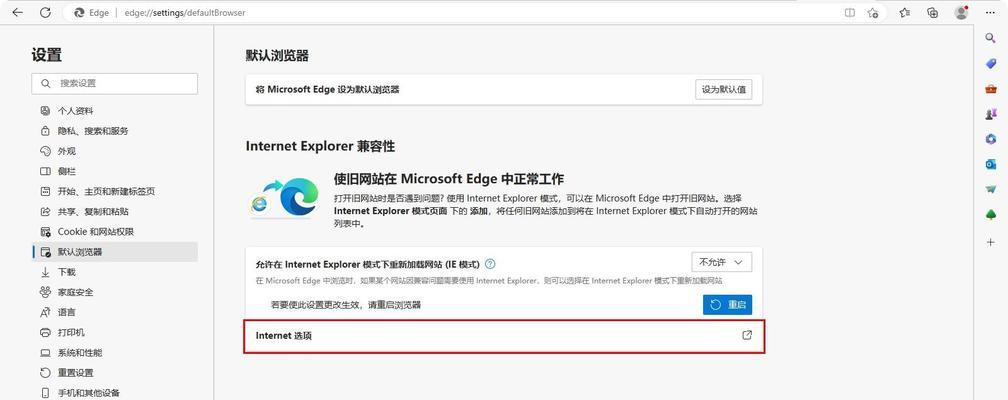Open 下载 settings section
This screenshot has width=1008, height=400.
tap(115, 272)
